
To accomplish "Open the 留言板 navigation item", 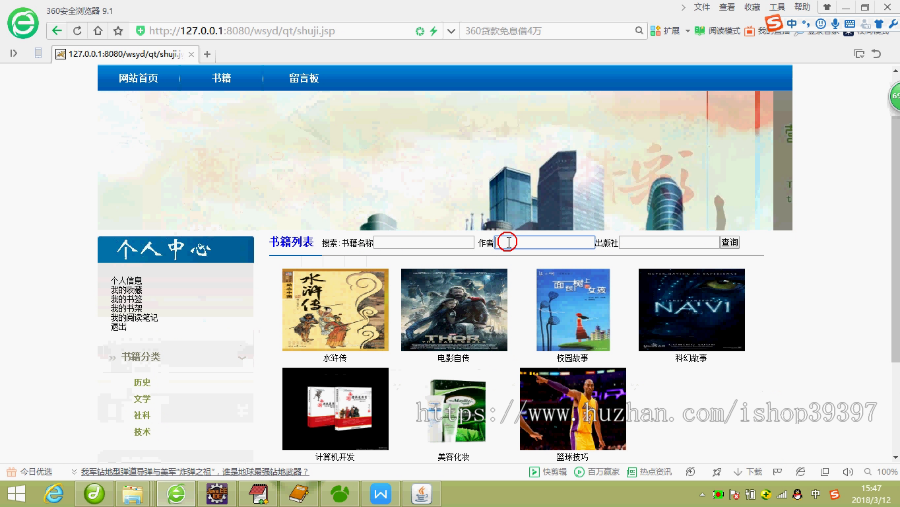I will point(304,78).
